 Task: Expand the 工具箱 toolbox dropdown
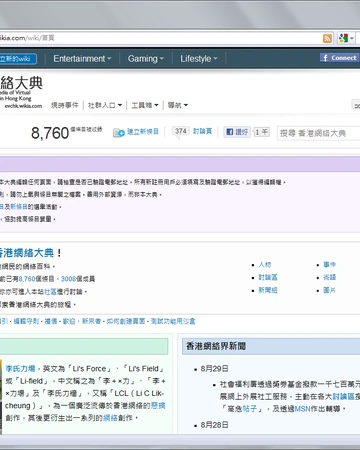145,105
